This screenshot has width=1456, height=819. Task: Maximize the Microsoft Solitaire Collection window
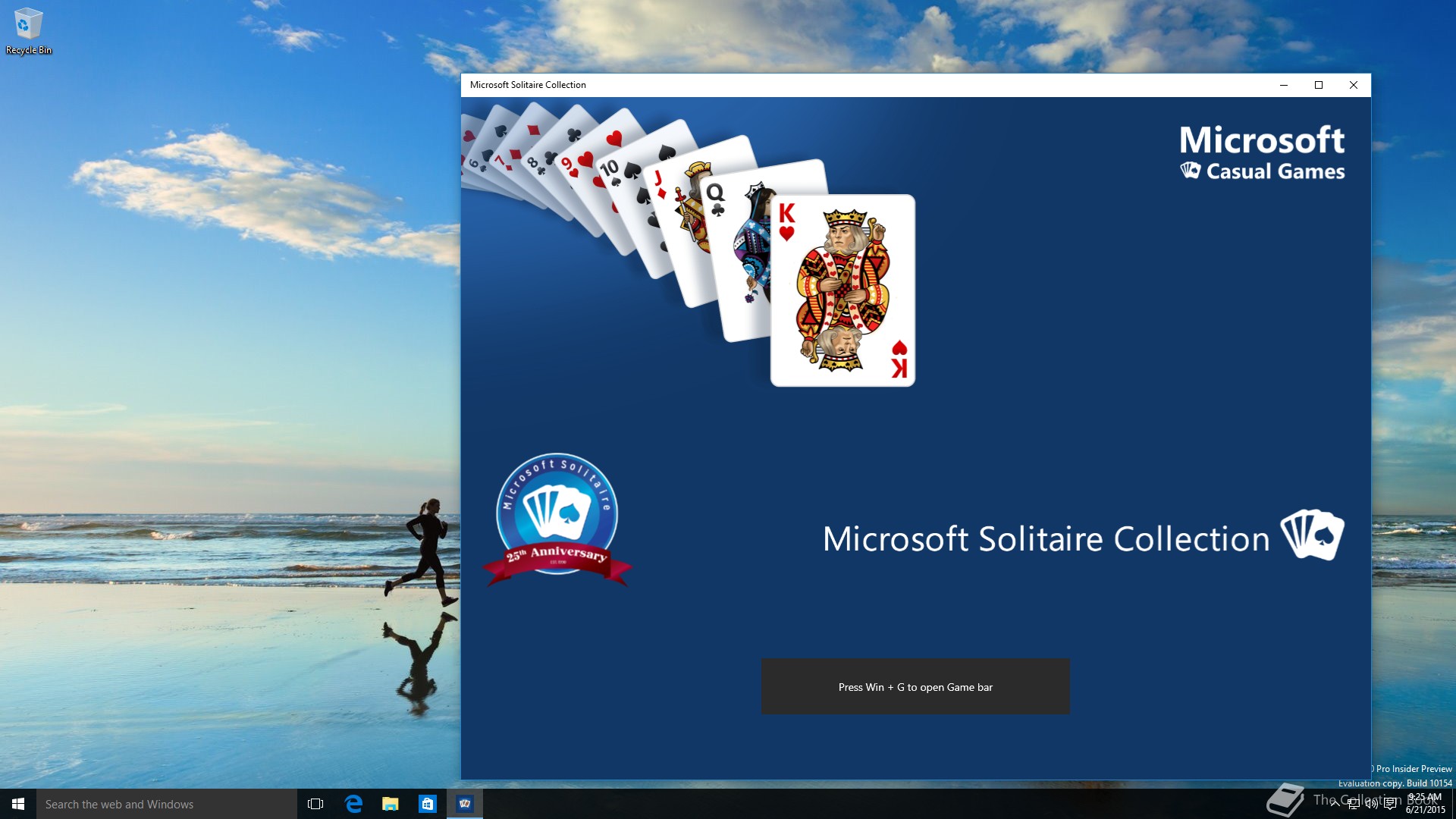tap(1319, 85)
